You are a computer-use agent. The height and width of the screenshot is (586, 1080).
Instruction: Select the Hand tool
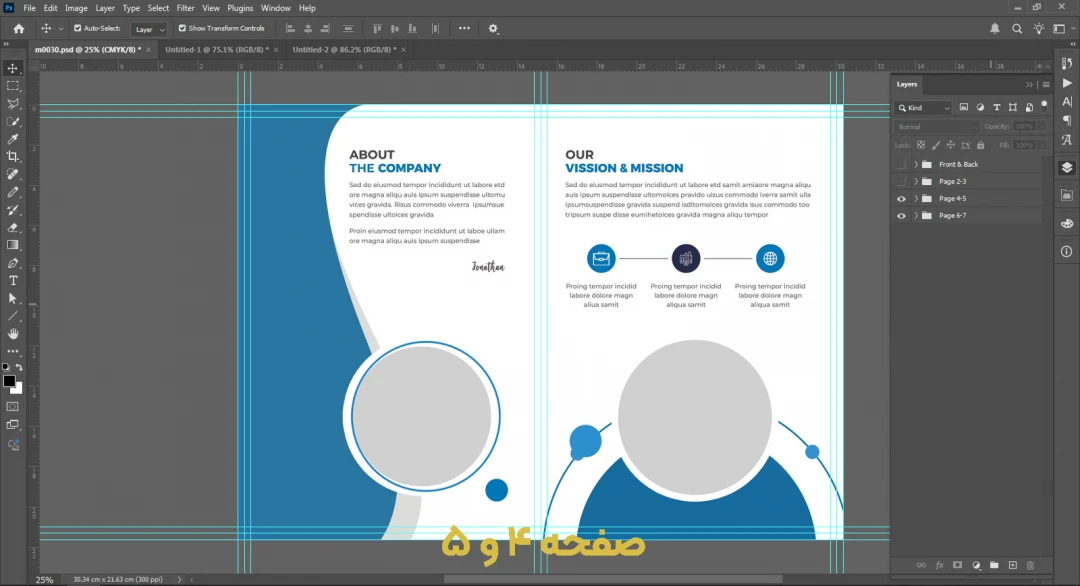(13, 334)
